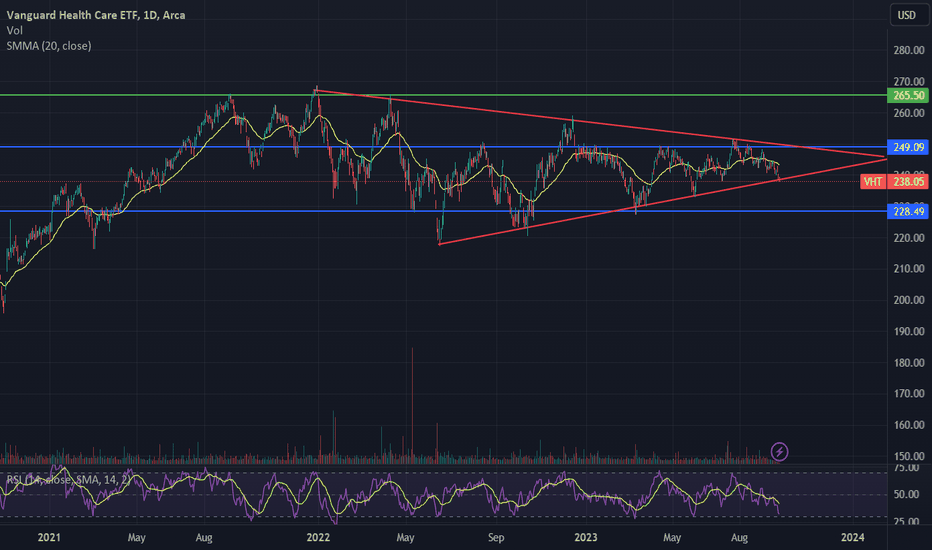This screenshot has width=932, height=550.
Task: Click the Sep date axis label
Action: (496, 538)
